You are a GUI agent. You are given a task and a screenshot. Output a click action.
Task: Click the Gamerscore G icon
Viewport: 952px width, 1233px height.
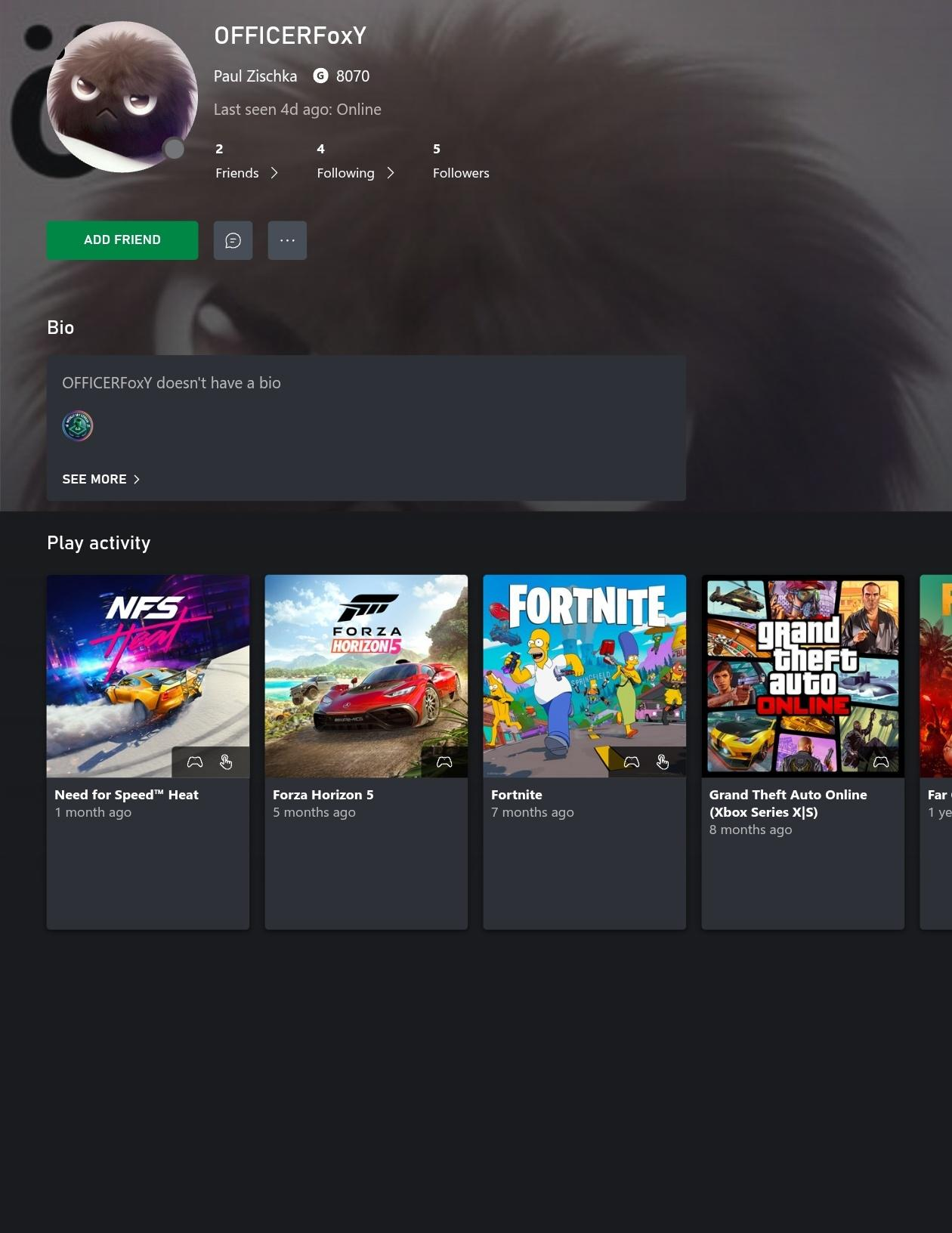point(320,76)
